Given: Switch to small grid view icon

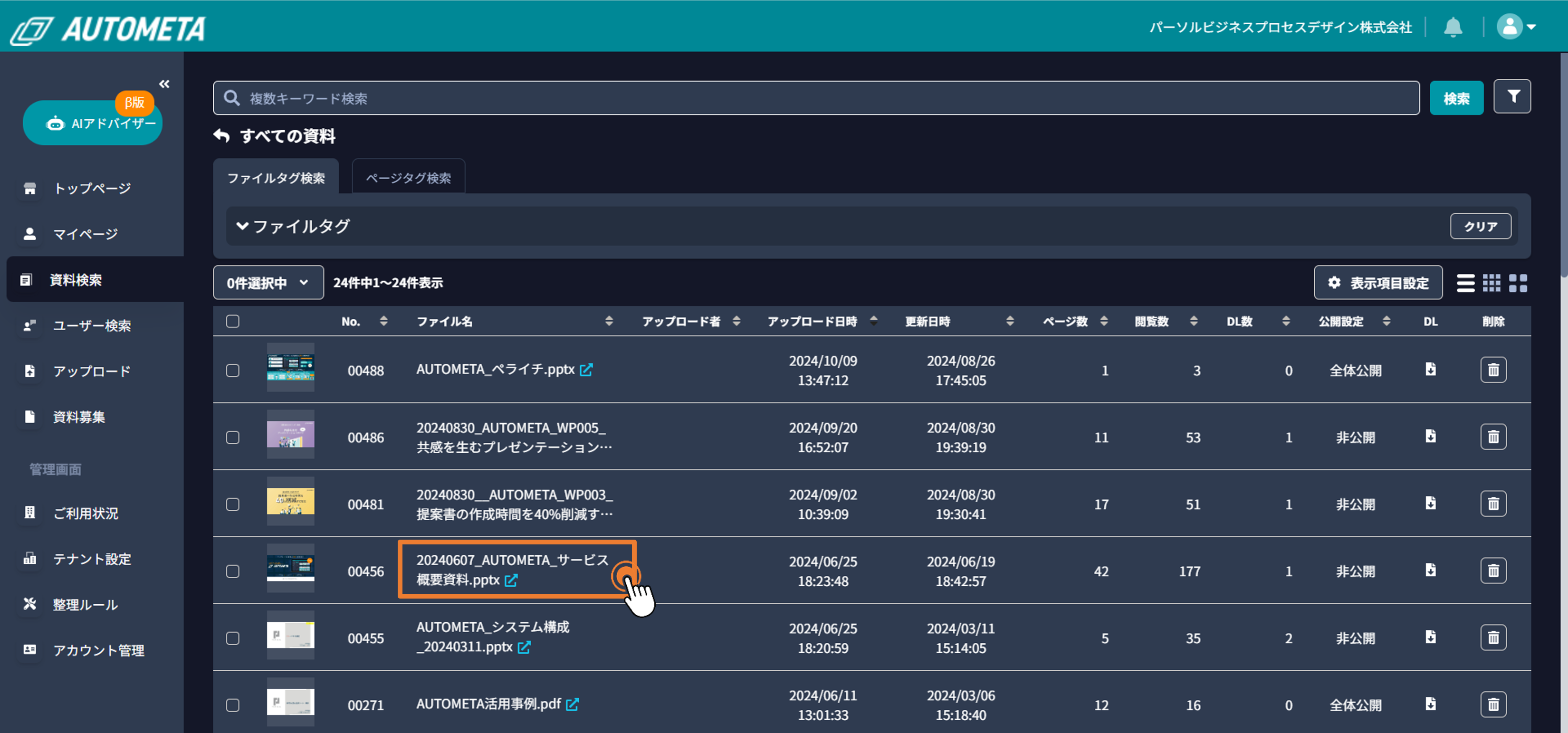Looking at the screenshot, I should tap(1492, 284).
